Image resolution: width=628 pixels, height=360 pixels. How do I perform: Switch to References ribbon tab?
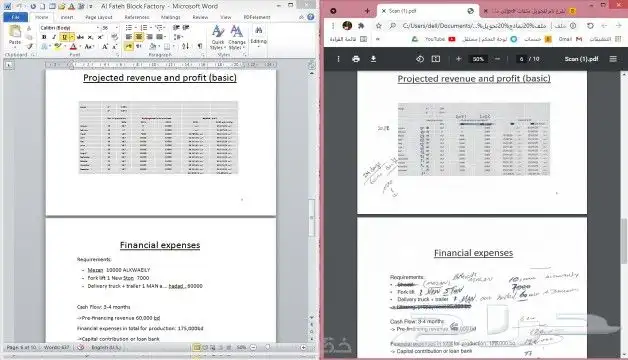[x=137, y=17]
